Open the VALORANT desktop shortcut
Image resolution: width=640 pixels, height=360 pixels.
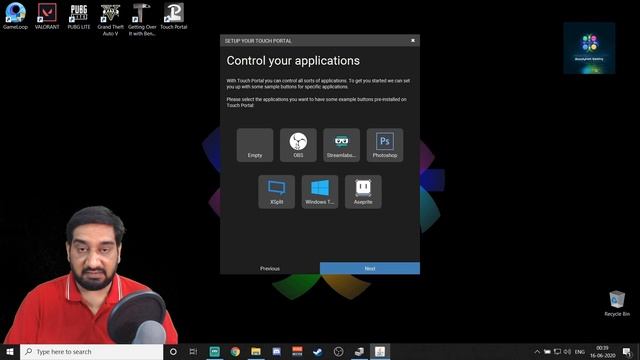click(47, 16)
